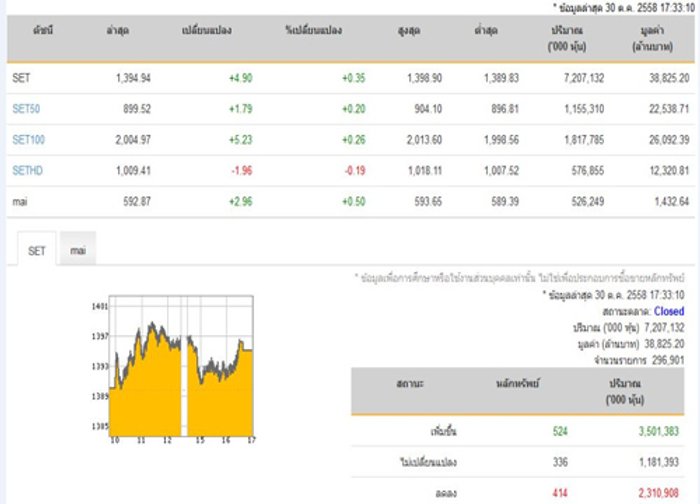Viewport: 700px width, 504px height.
Task: Select SET50 change value +1.79
Action: [241, 108]
